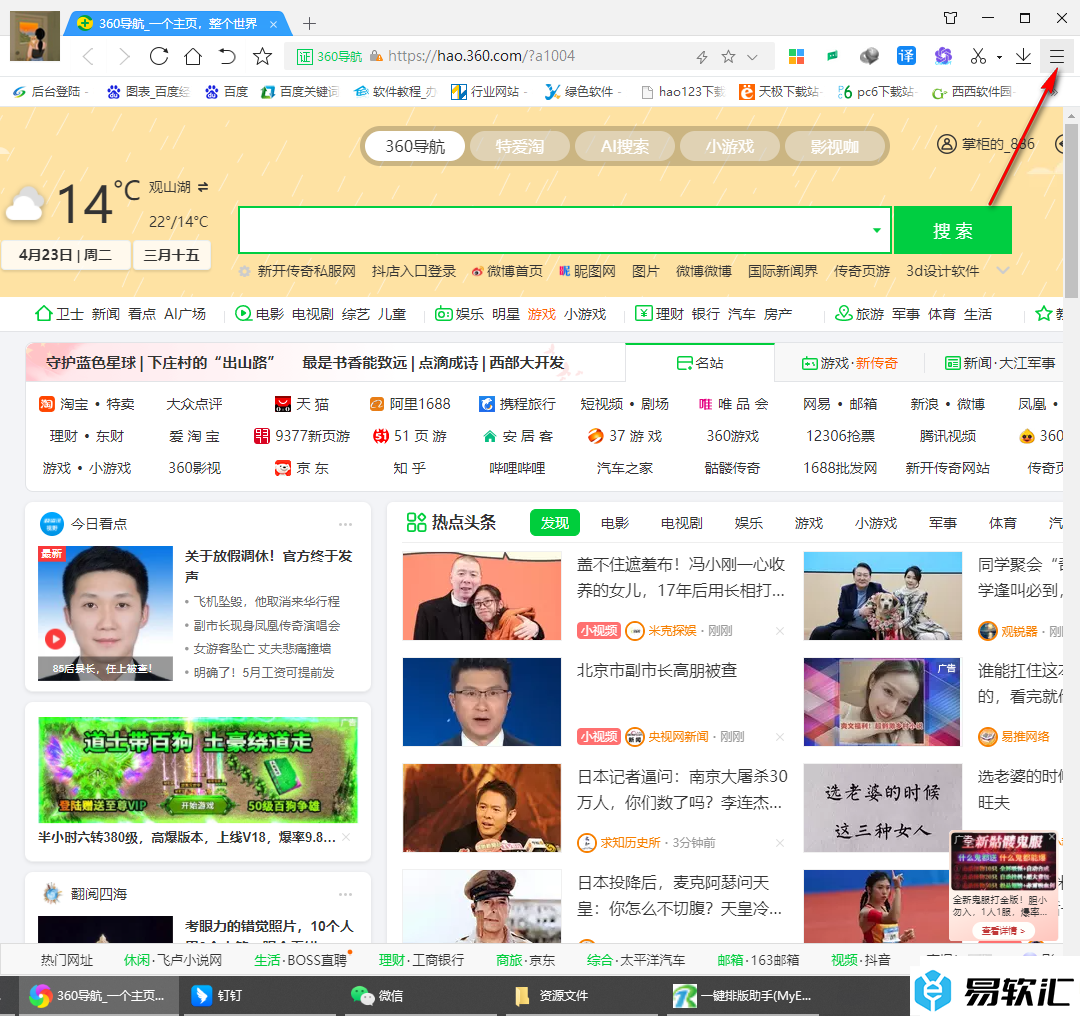Close the 360导航 tab

[x=273, y=24]
